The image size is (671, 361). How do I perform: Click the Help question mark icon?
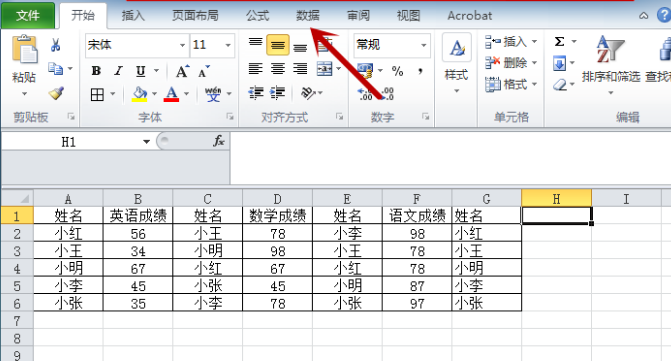664,16
